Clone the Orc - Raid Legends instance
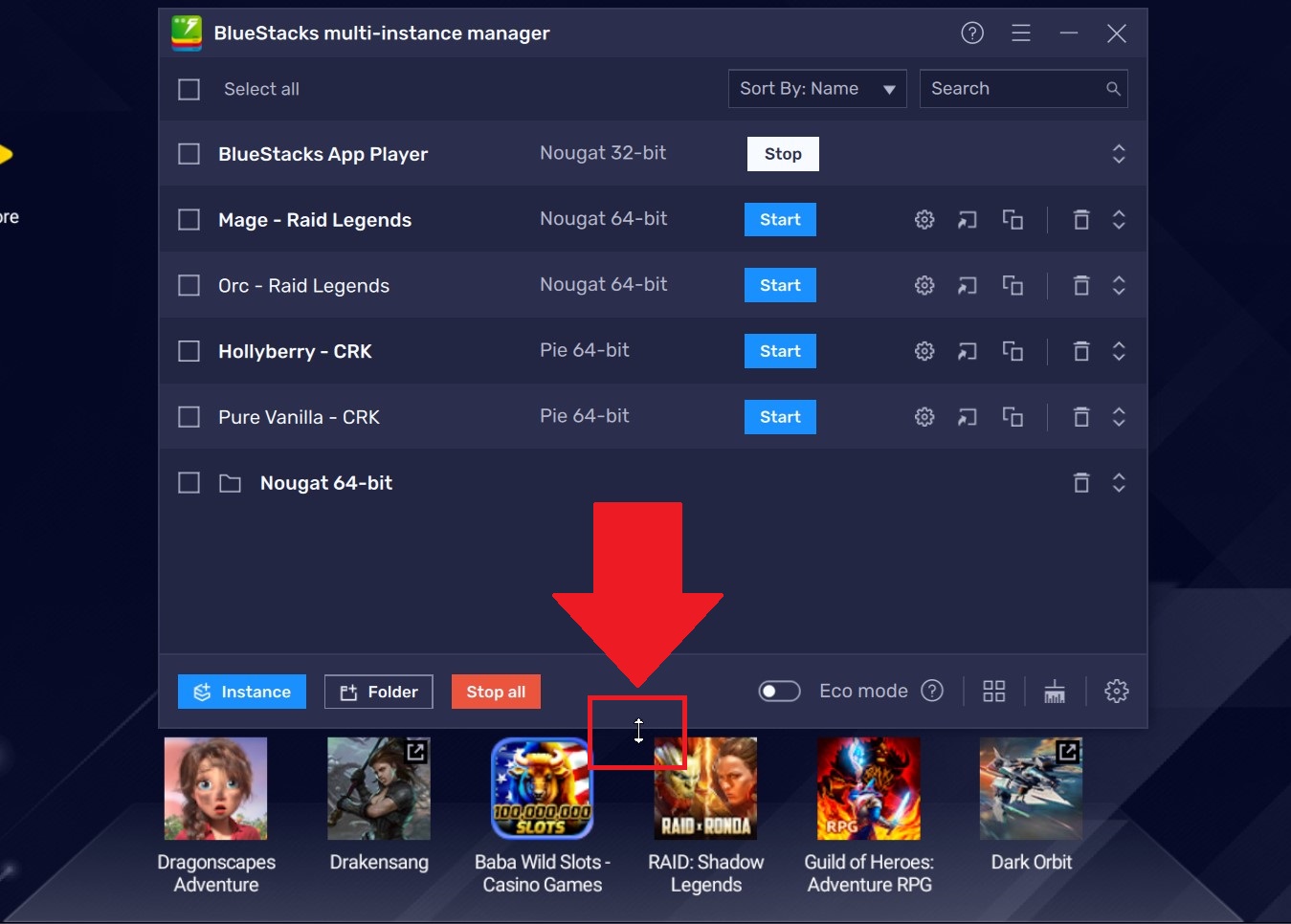Screen dimensions: 1291x924 click(1013, 285)
